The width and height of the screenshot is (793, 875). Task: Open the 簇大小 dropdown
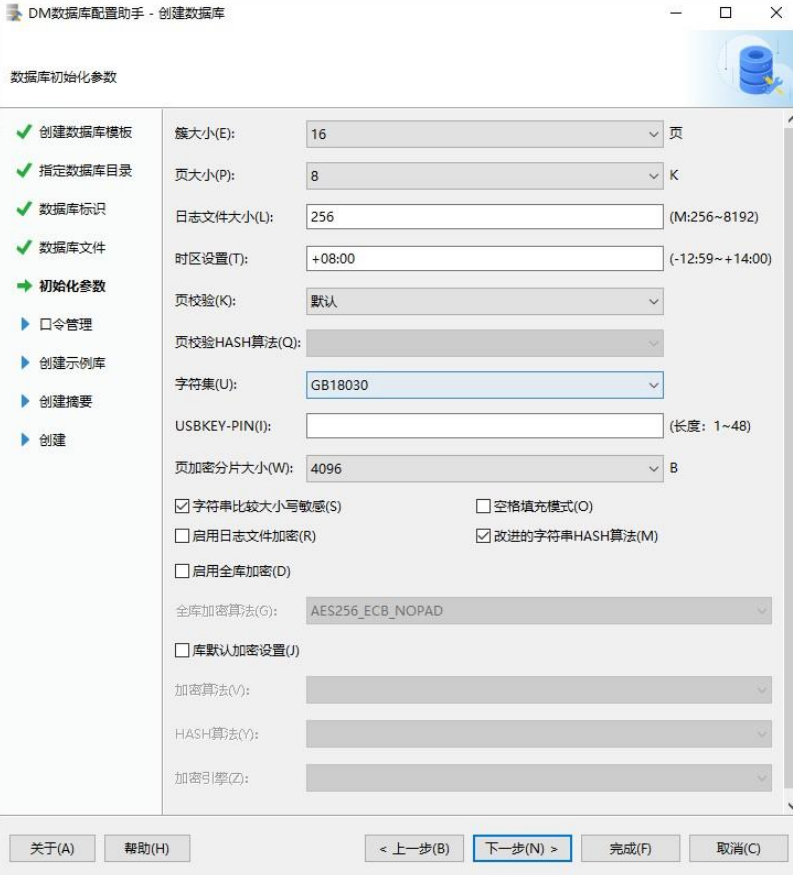tap(484, 134)
